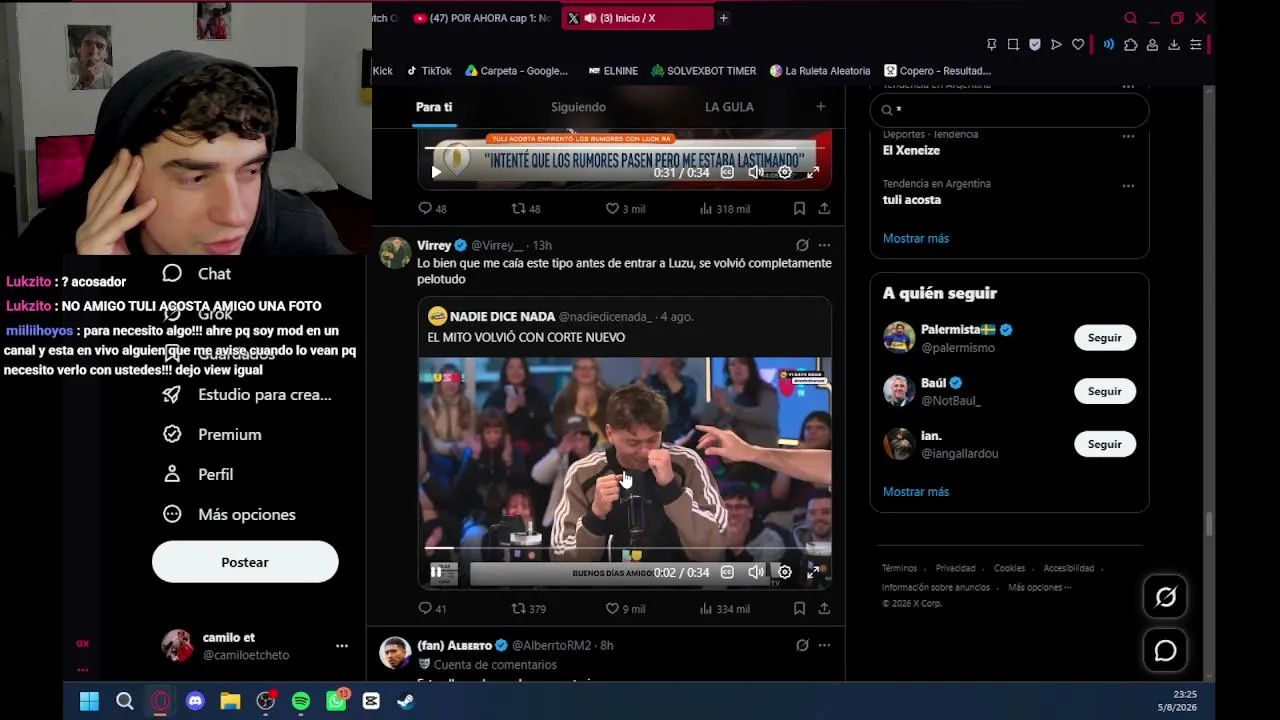Open Spotify from the taskbar
1280x720 pixels.
(301, 701)
